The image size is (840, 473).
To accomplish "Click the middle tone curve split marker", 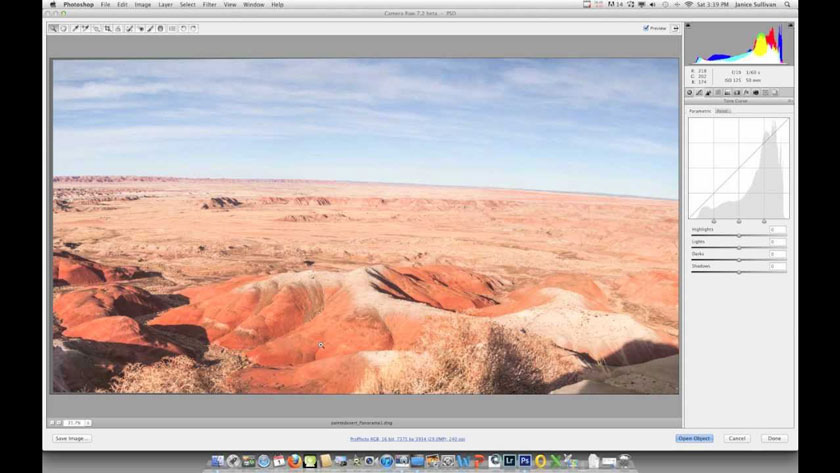I will [739, 221].
